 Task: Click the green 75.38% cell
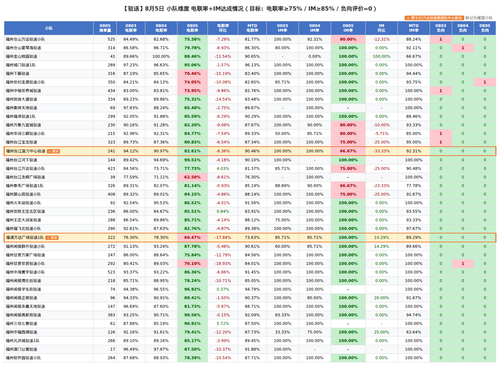[192, 39]
